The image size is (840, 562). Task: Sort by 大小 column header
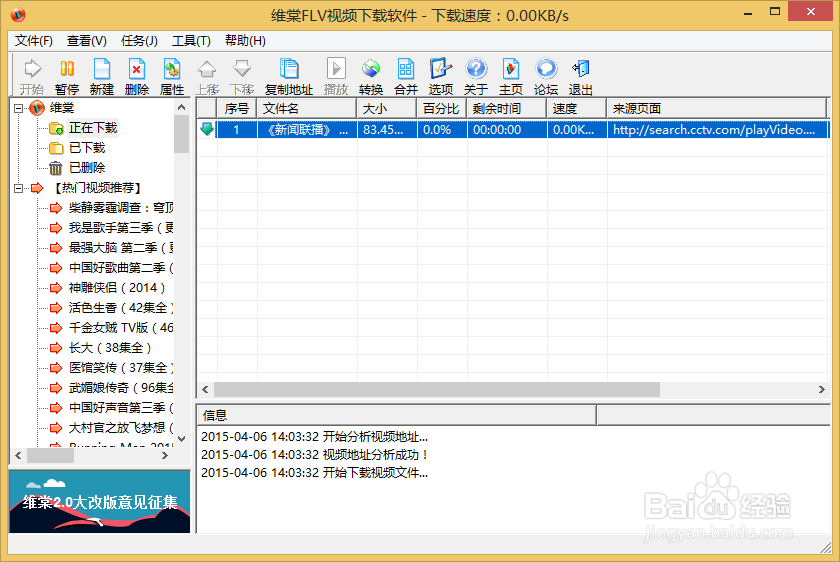[x=387, y=109]
